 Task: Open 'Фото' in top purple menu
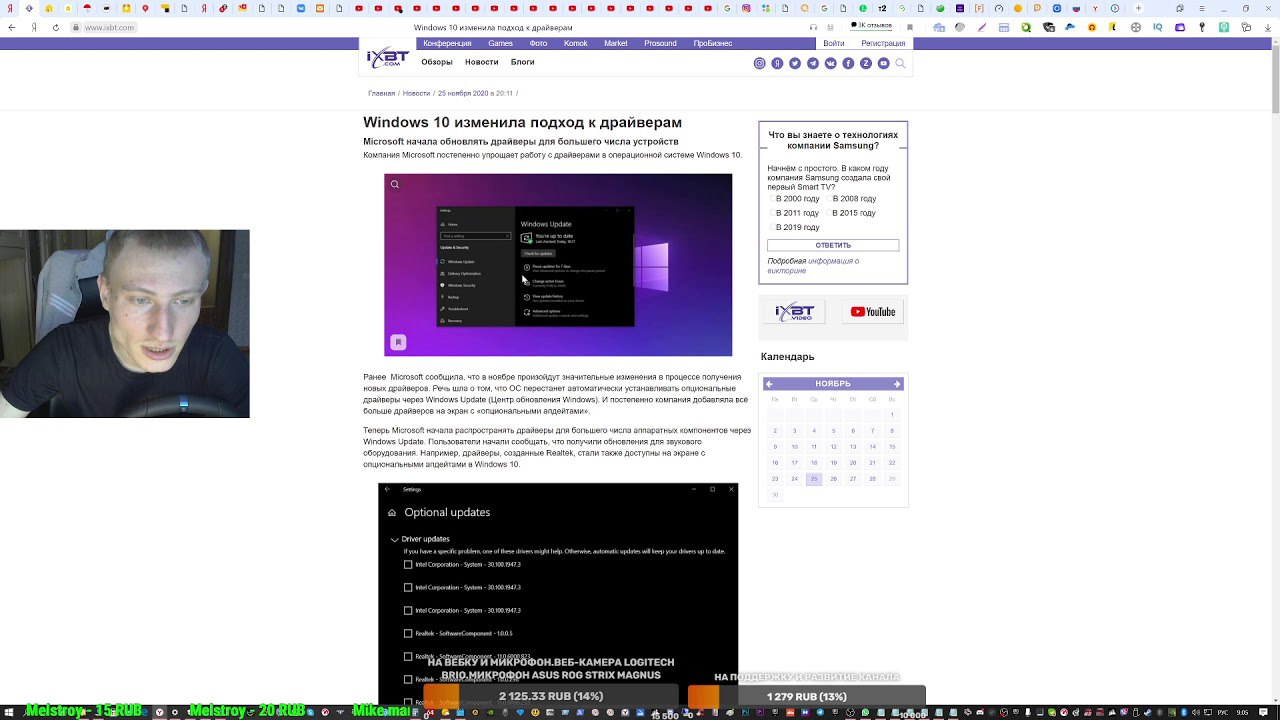coord(538,44)
